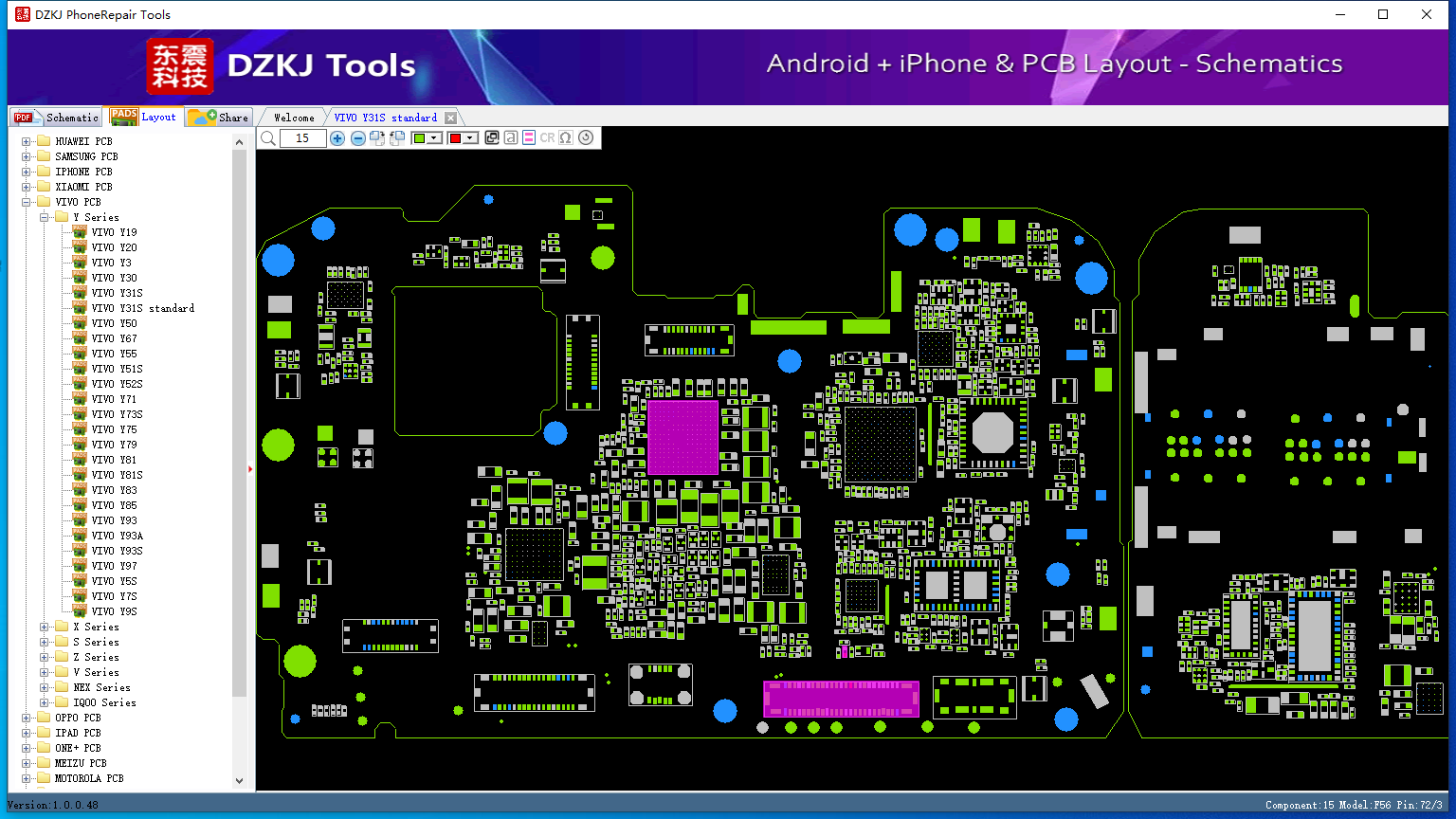The width and height of the screenshot is (1456, 819).
Task: Click the VIVO Y97 board icon
Action: pos(80,566)
